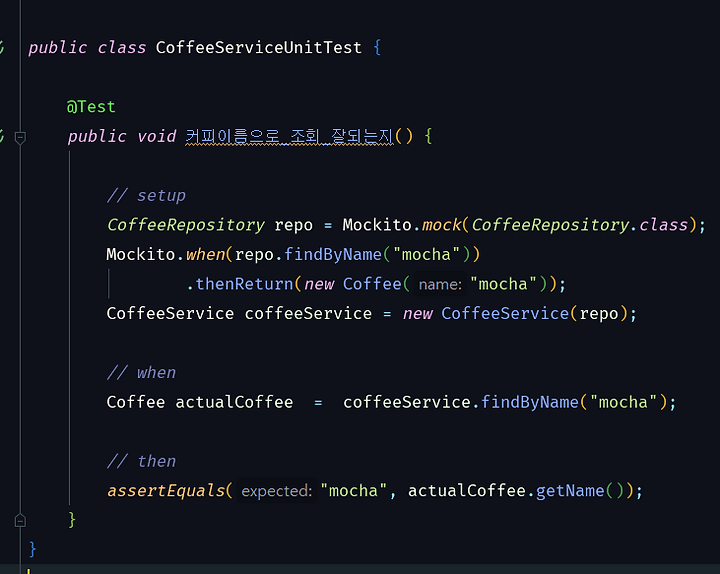
Task: Click the actualCoffee variable declaration
Action: tap(234, 402)
